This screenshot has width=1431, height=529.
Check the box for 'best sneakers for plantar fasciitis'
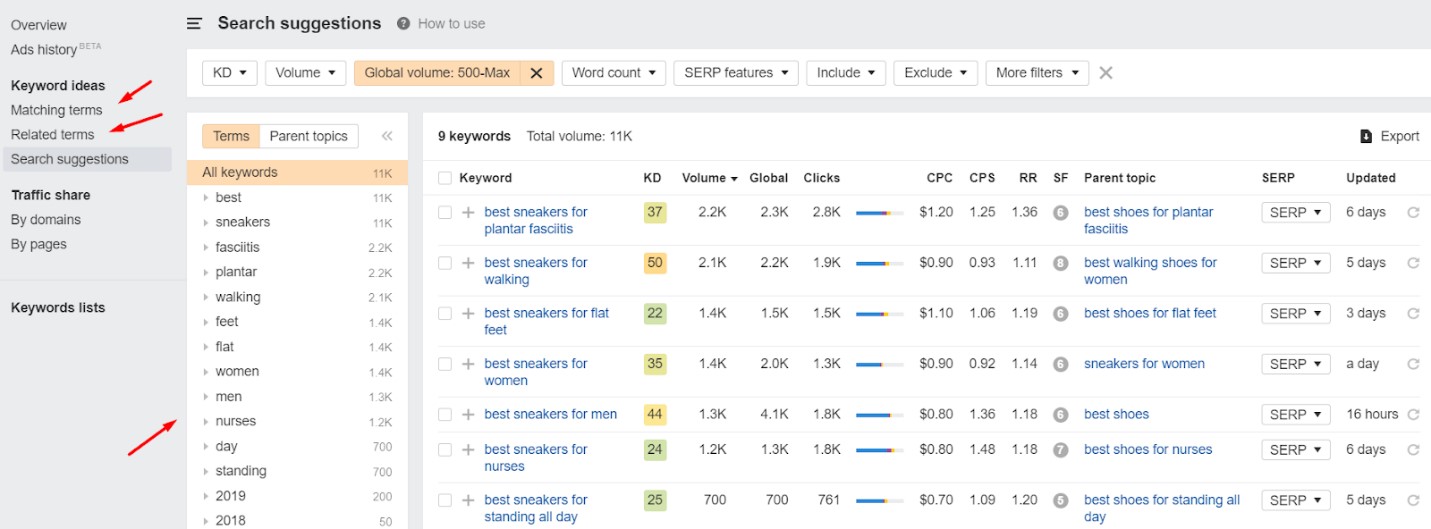(445, 212)
